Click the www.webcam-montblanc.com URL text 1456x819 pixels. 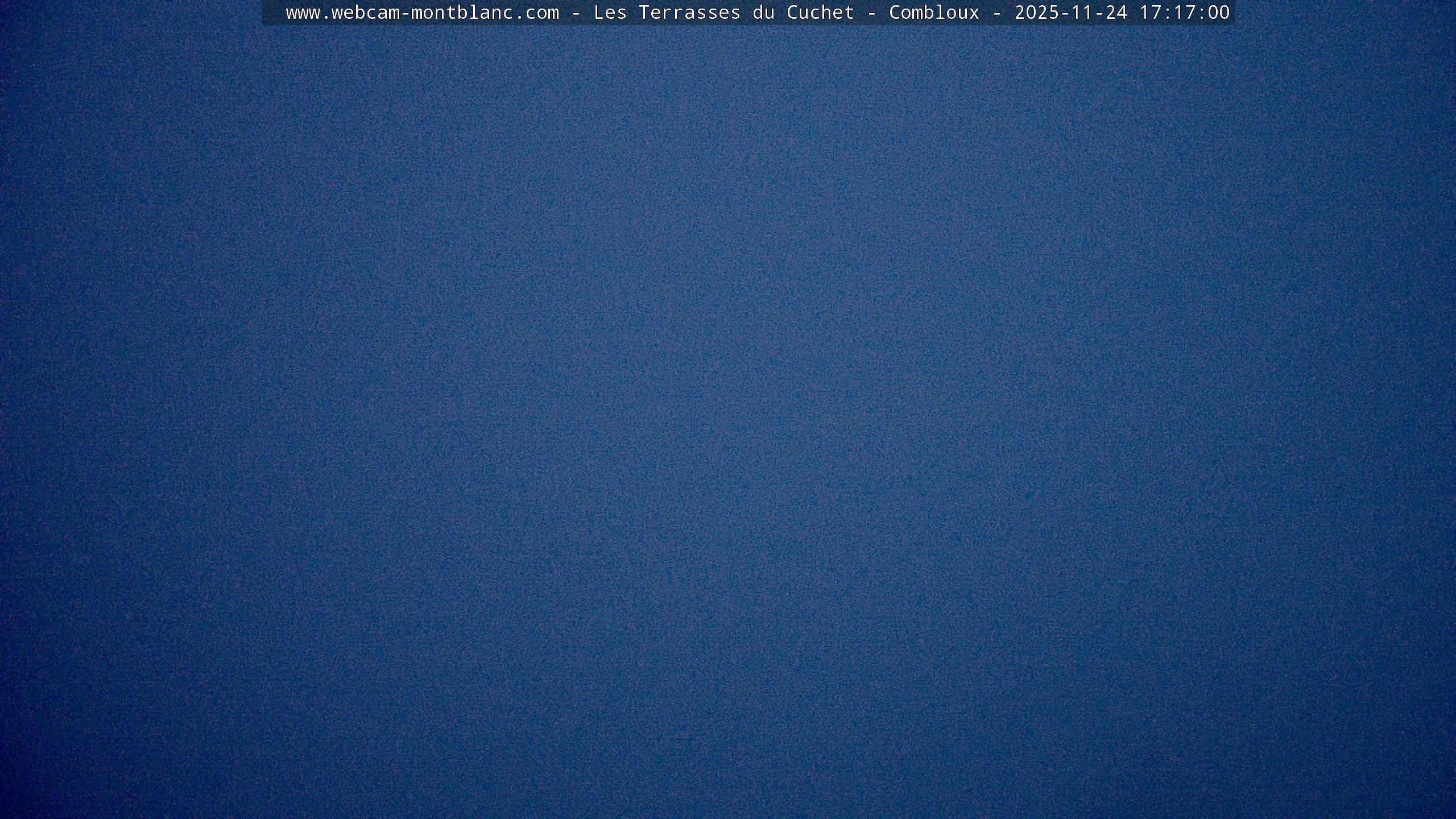tap(422, 13)
